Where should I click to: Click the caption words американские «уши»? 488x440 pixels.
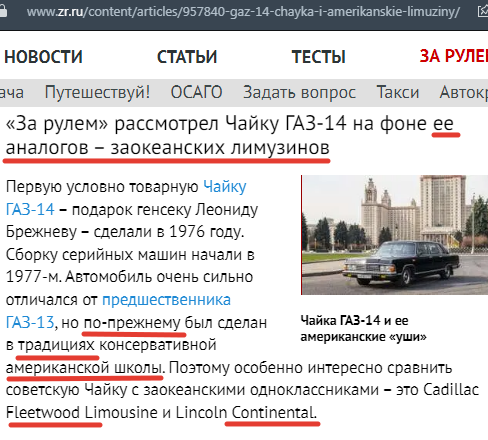(x=364, y=337)
